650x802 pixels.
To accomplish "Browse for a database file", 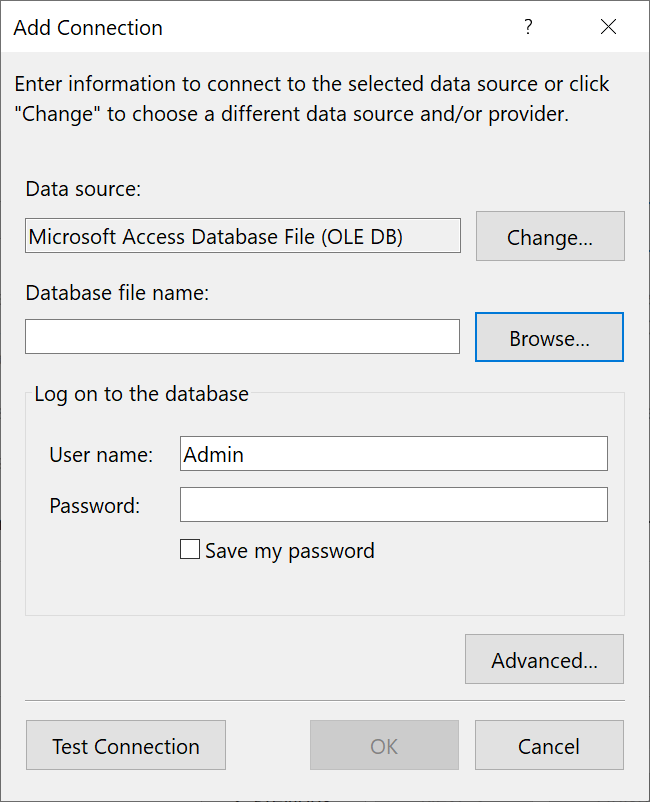I will click(x=548, y=337).
